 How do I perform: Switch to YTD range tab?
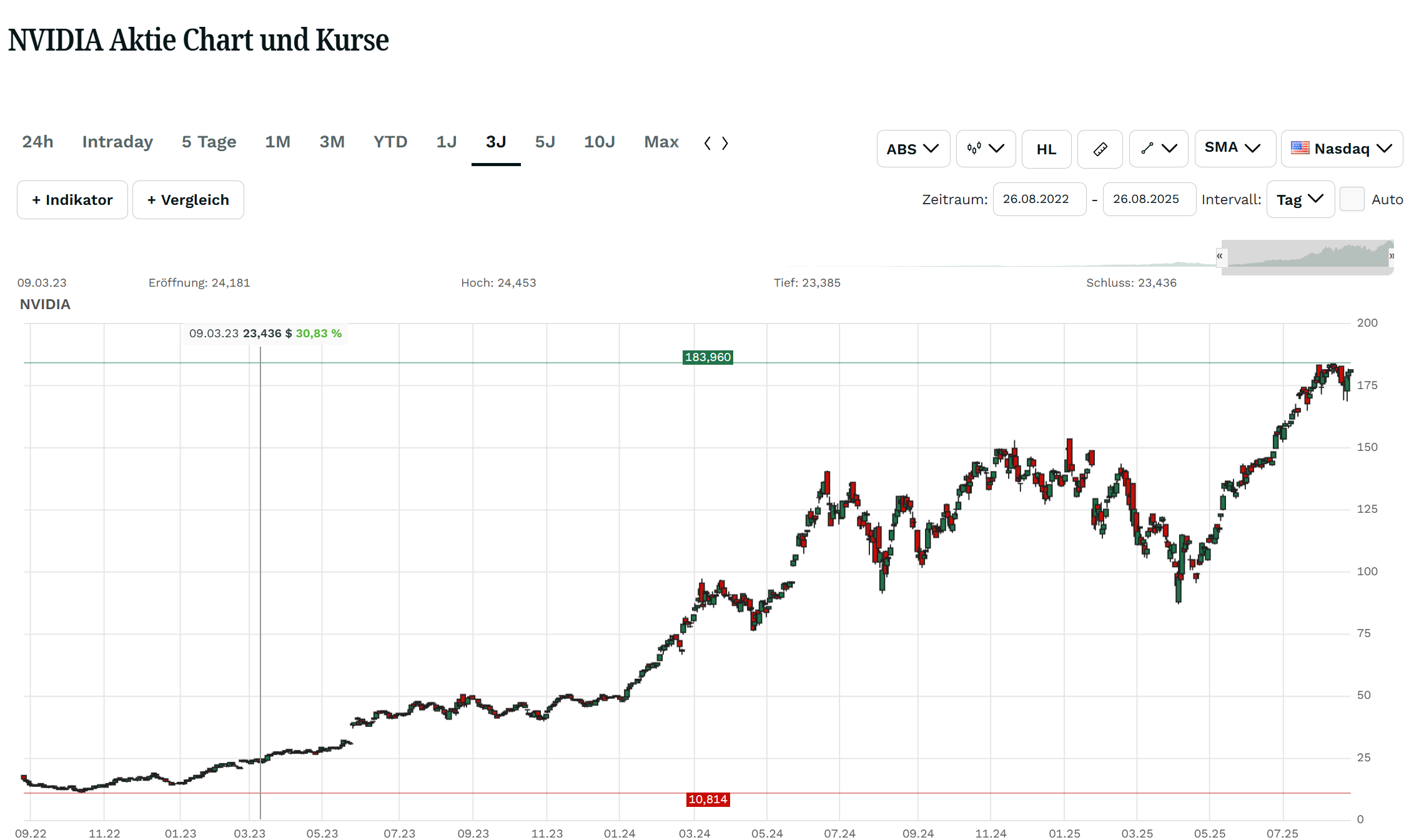click(390, 142)
